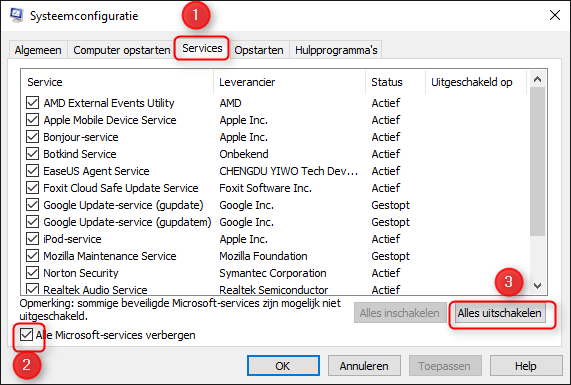Click the Alles uitschakelen button

point(499,313)
